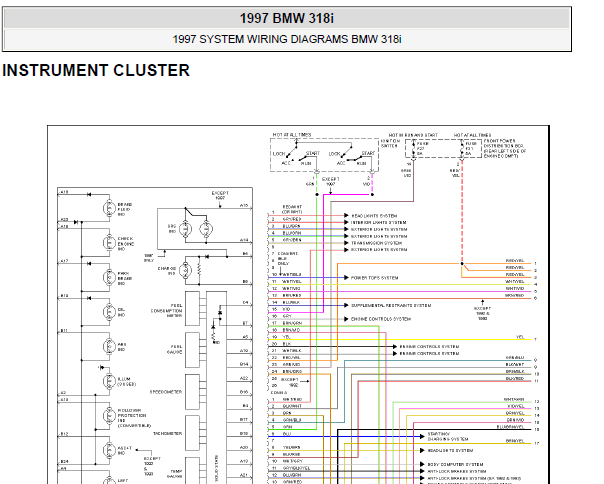Click the 'ASC+T IND' label
This screenshot has width=604, height=484.
[x=125, y=451]
